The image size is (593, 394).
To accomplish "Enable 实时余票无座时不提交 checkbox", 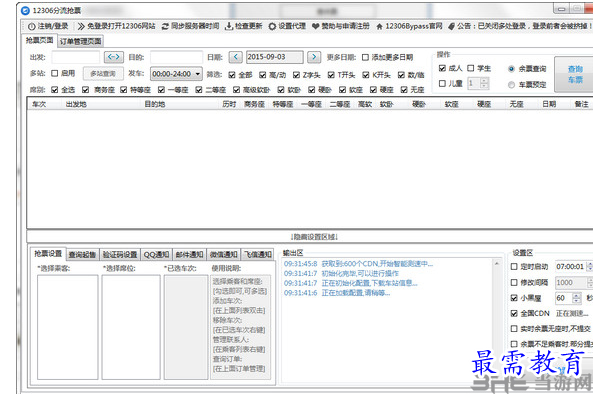I will point(514,329).
